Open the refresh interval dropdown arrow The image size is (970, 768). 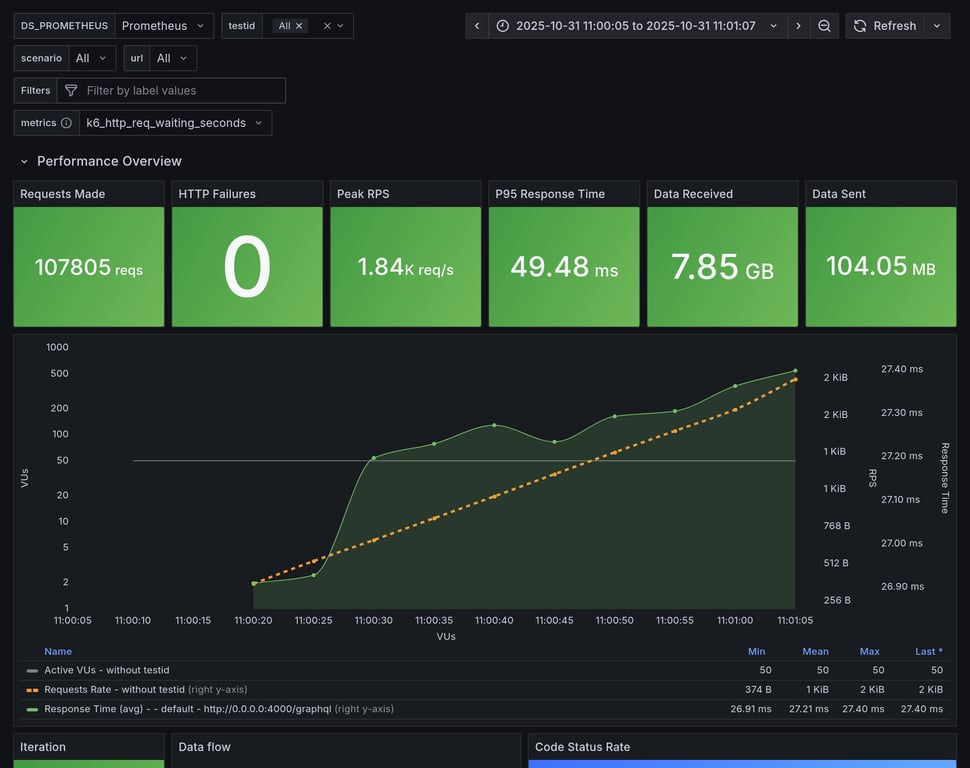(x=937, y=26)
